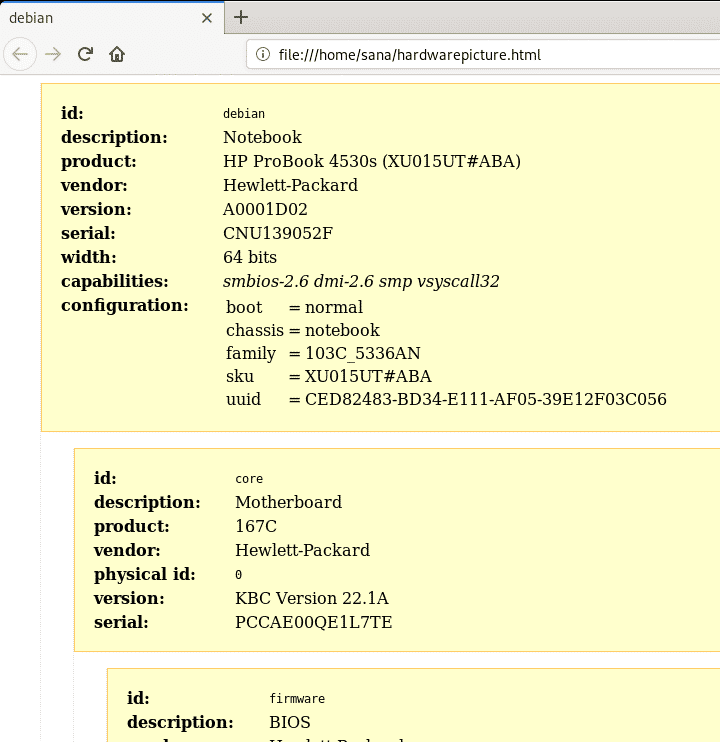Click the firmware id text
The width and height of the screenshot is (720, 742).
(x=296, y=698)
